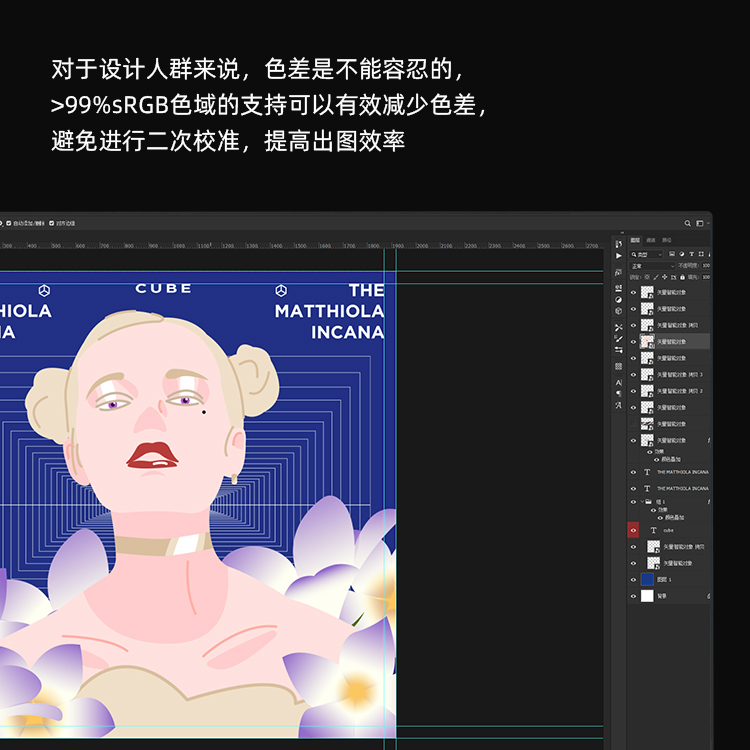Open the Actions panel play icon
The height and width of the screenshot is (750, 750).
619,256
